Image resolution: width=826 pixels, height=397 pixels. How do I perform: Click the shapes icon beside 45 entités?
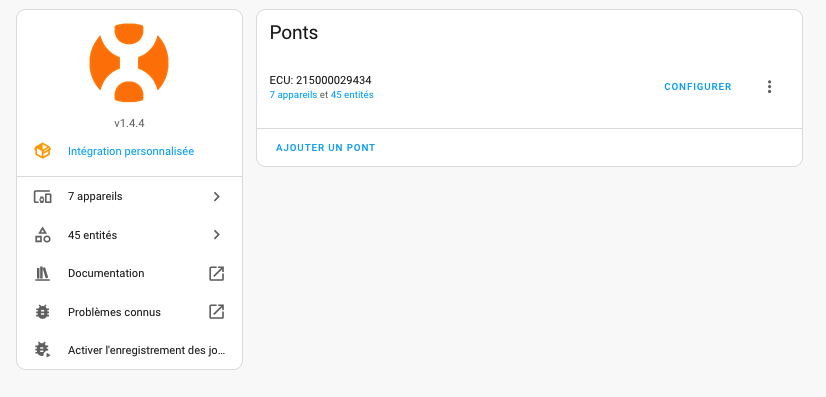point(42,235)
